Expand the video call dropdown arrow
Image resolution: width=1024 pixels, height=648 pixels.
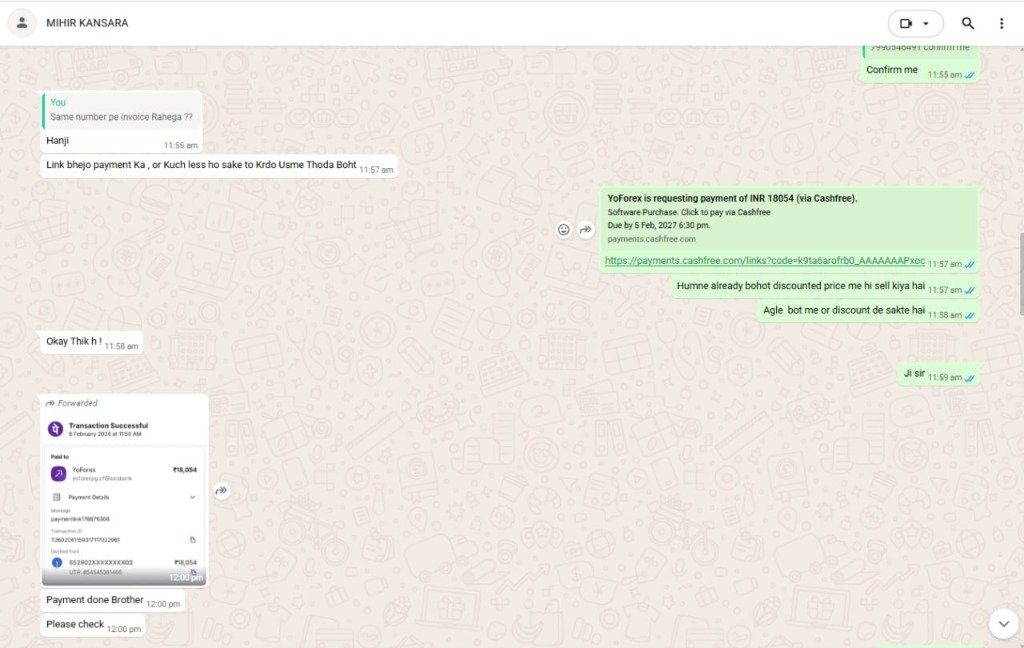coord(927,23)
